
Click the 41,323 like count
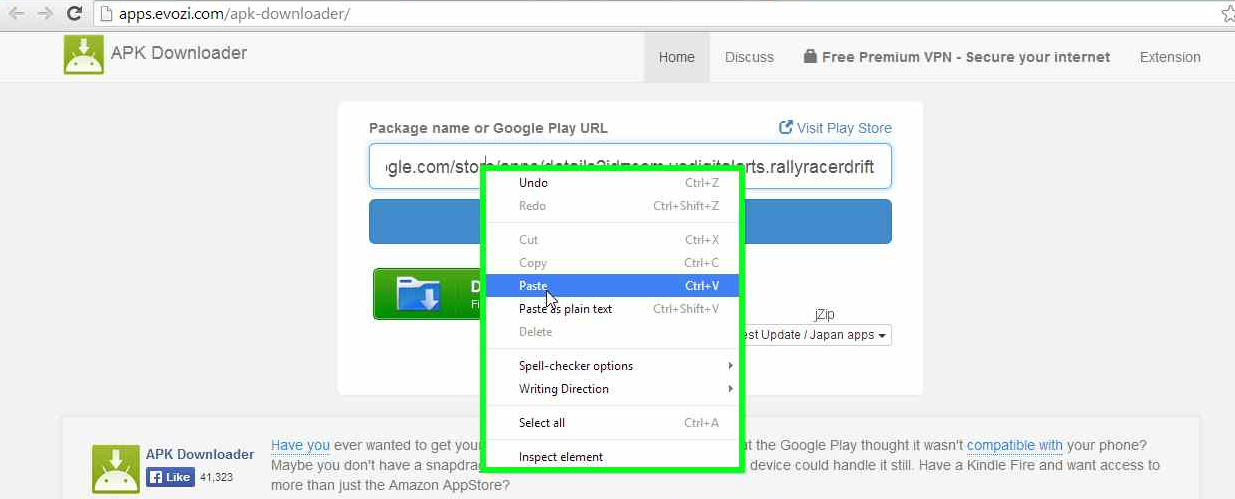click(216, 478)
